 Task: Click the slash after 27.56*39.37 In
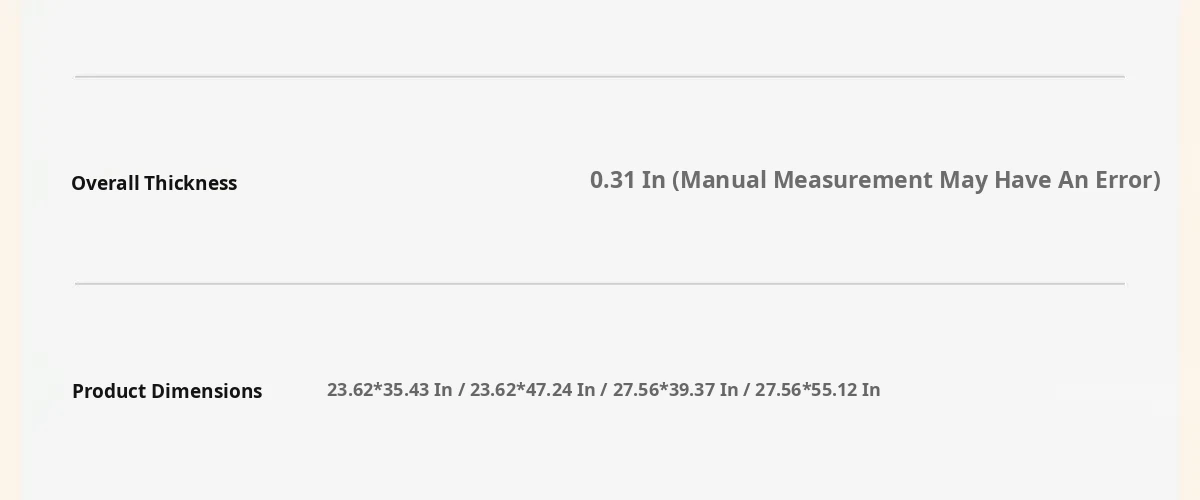(747, 390)
